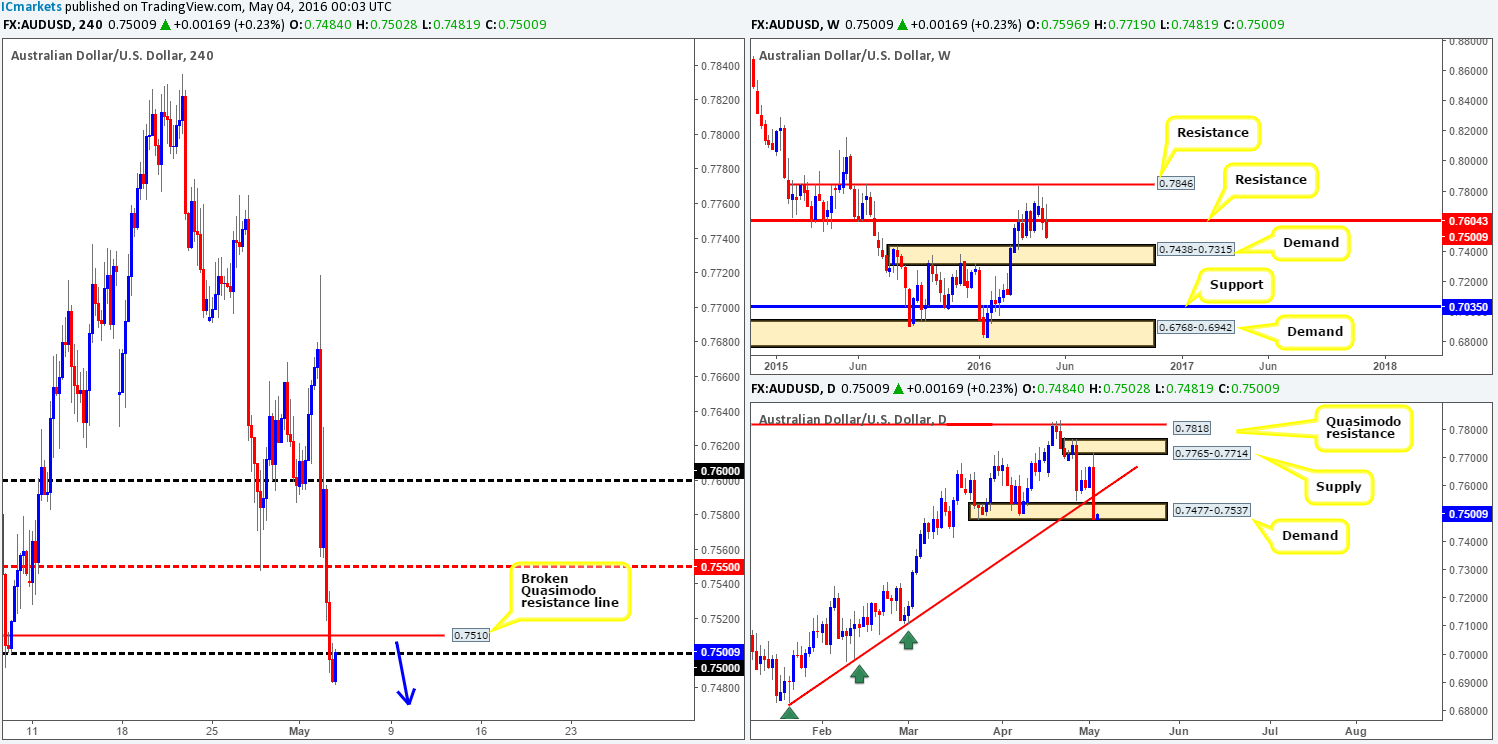
Task: Click the red 0.75500 price axis tag
Action: (718, 566)
